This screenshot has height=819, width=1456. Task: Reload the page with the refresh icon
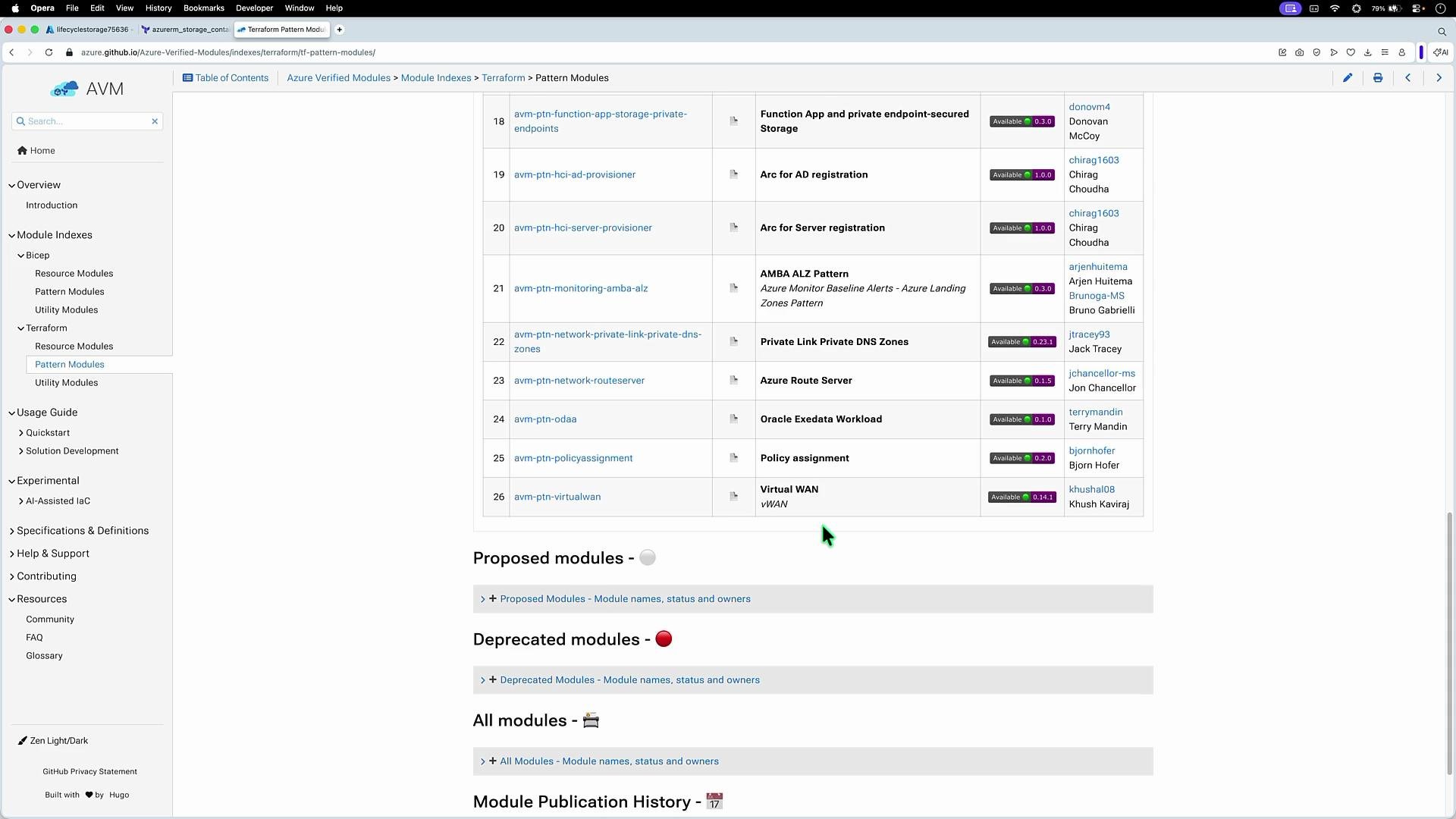49,52
